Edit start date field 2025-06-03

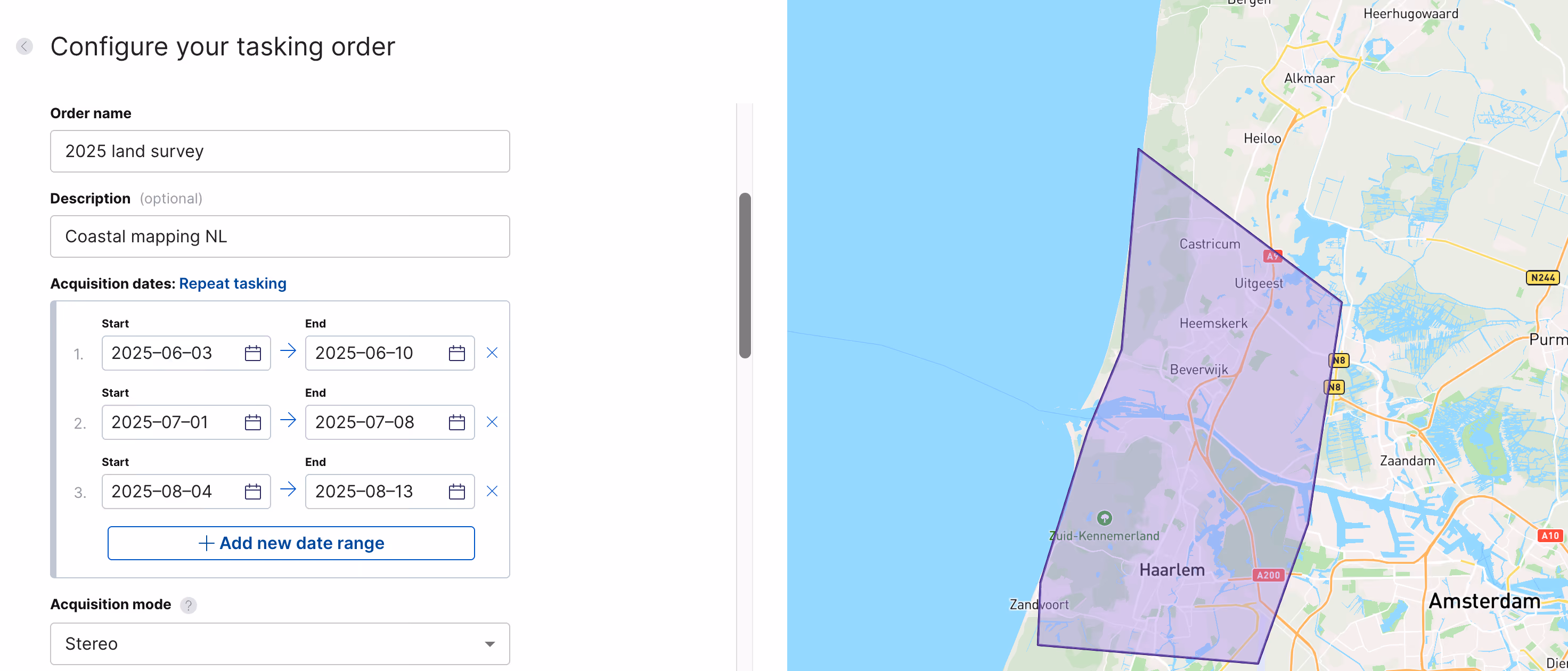(x=186, y=353)
